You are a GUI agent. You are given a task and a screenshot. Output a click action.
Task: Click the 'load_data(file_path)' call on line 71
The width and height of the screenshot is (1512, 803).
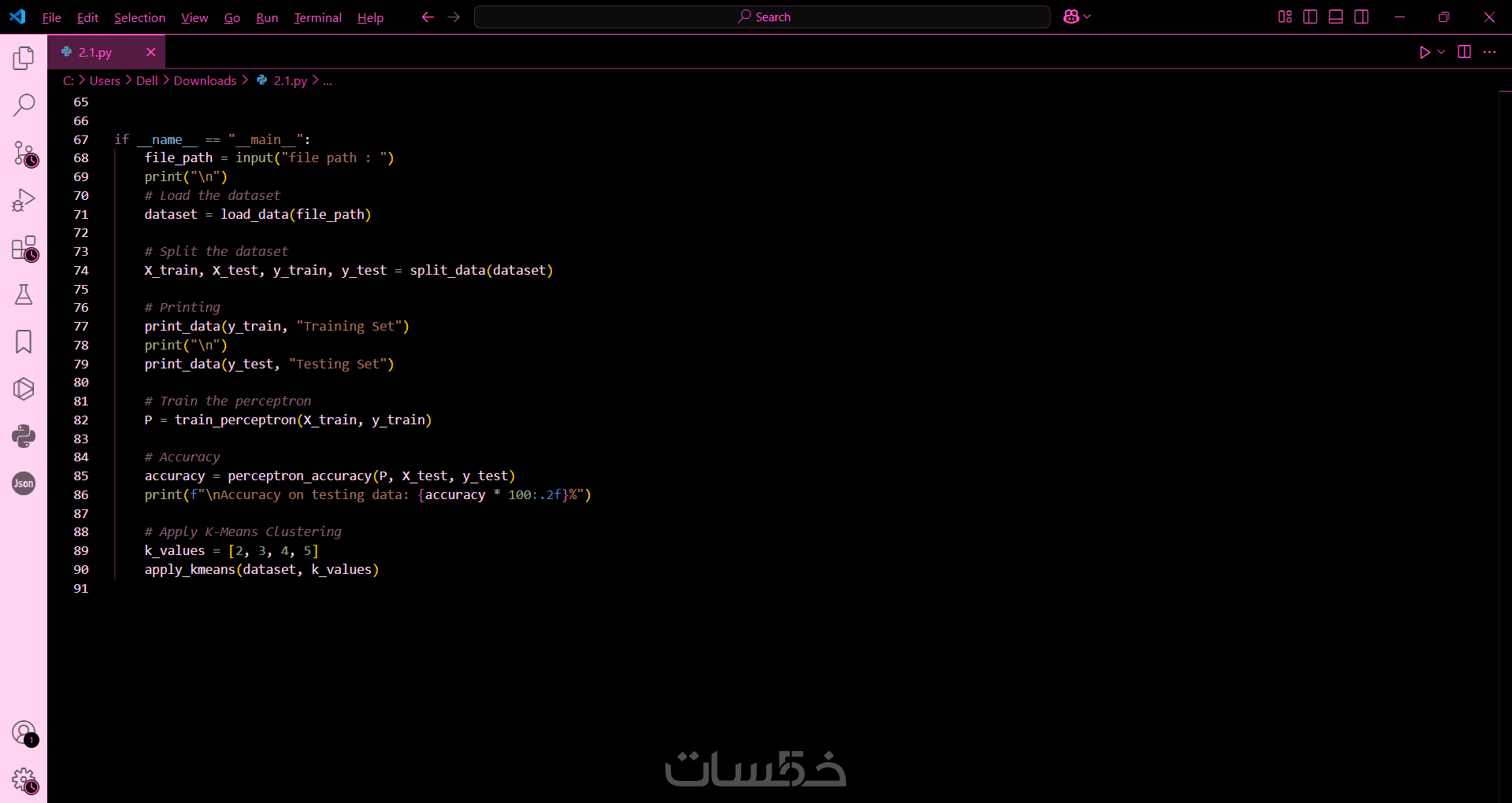point(295,214)
